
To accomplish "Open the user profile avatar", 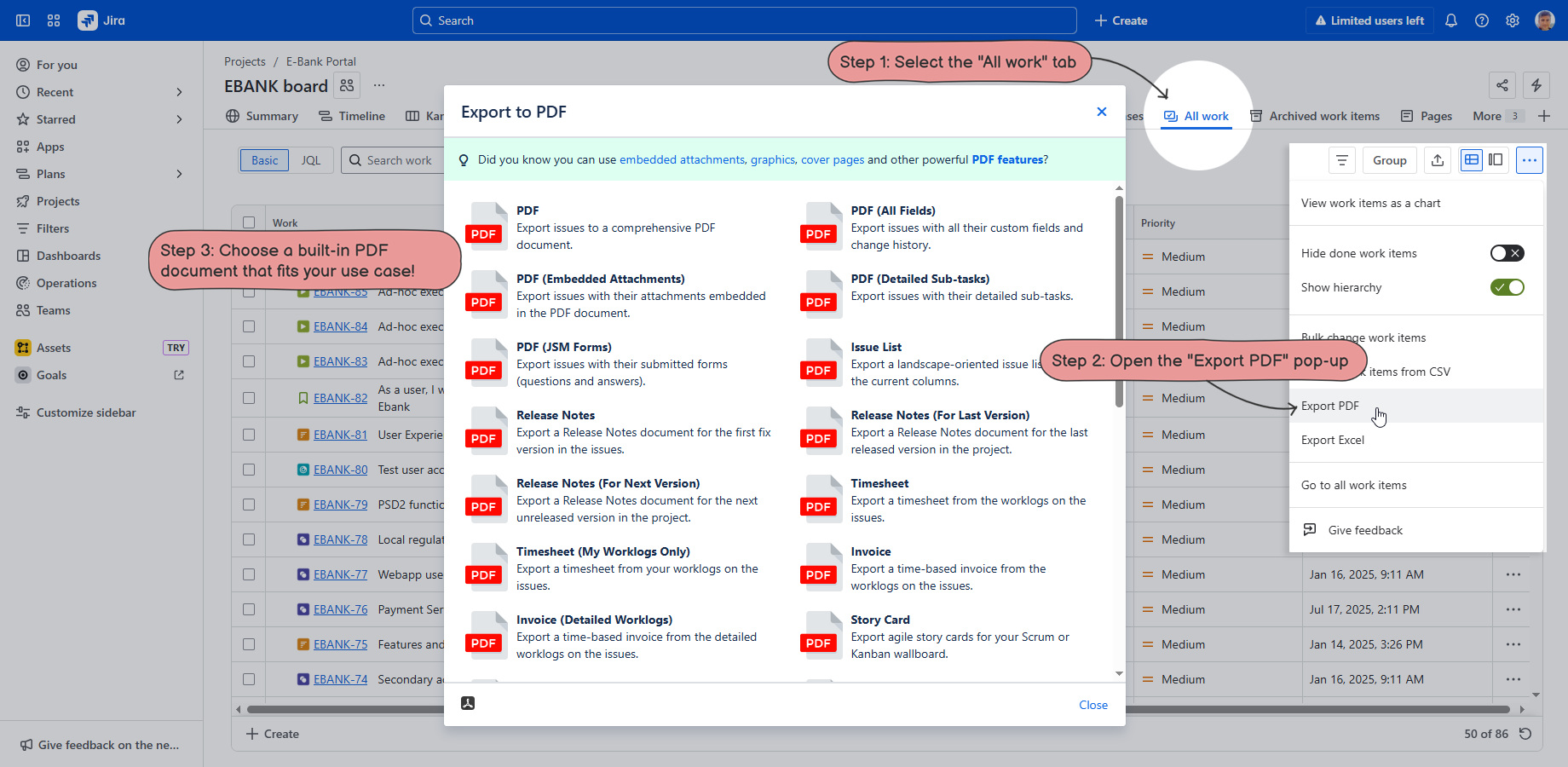I will pyautogui.click(x=1545, y=20).
